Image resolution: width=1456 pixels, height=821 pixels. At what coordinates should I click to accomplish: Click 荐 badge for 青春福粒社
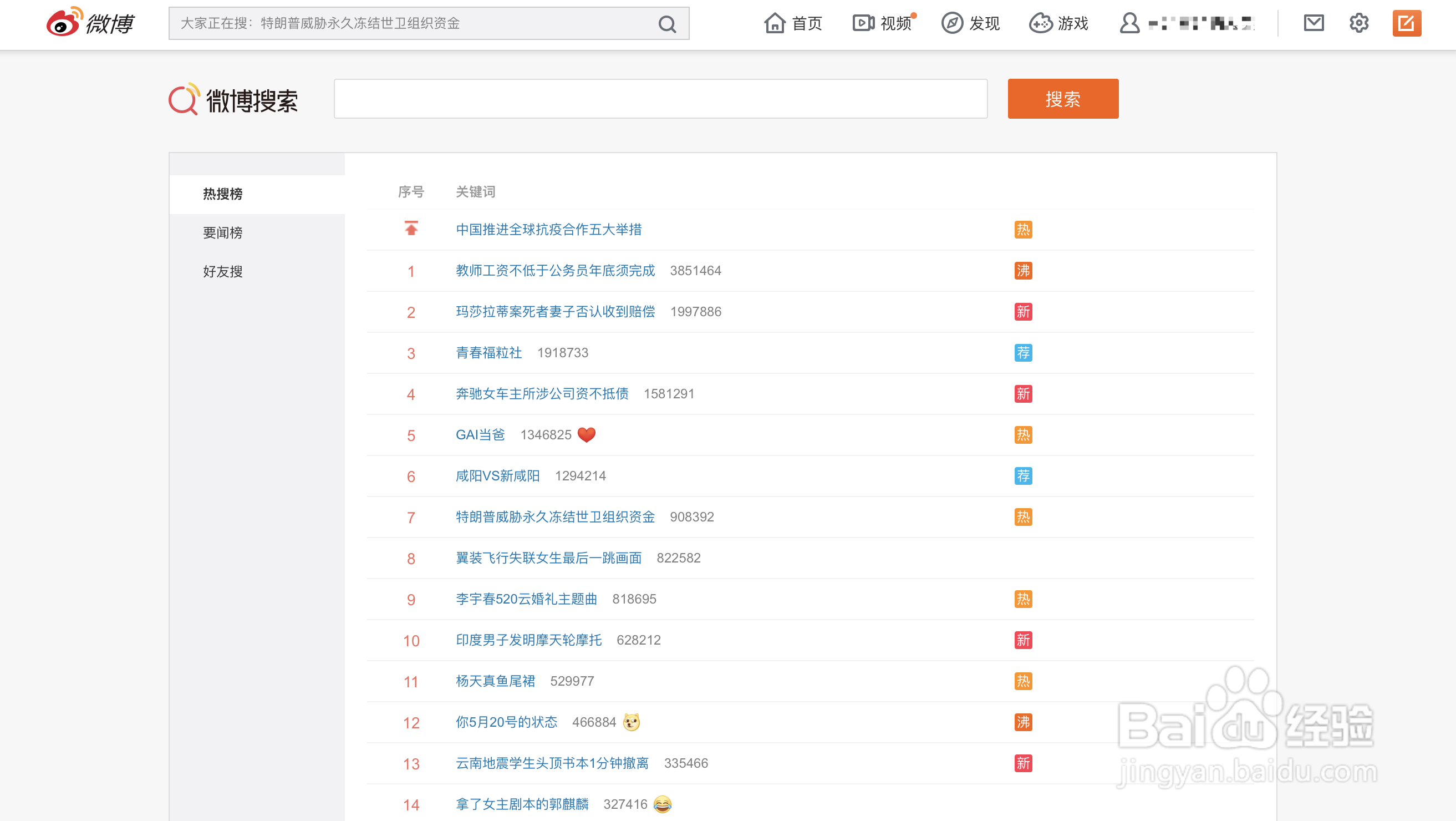pos(1023,353)
